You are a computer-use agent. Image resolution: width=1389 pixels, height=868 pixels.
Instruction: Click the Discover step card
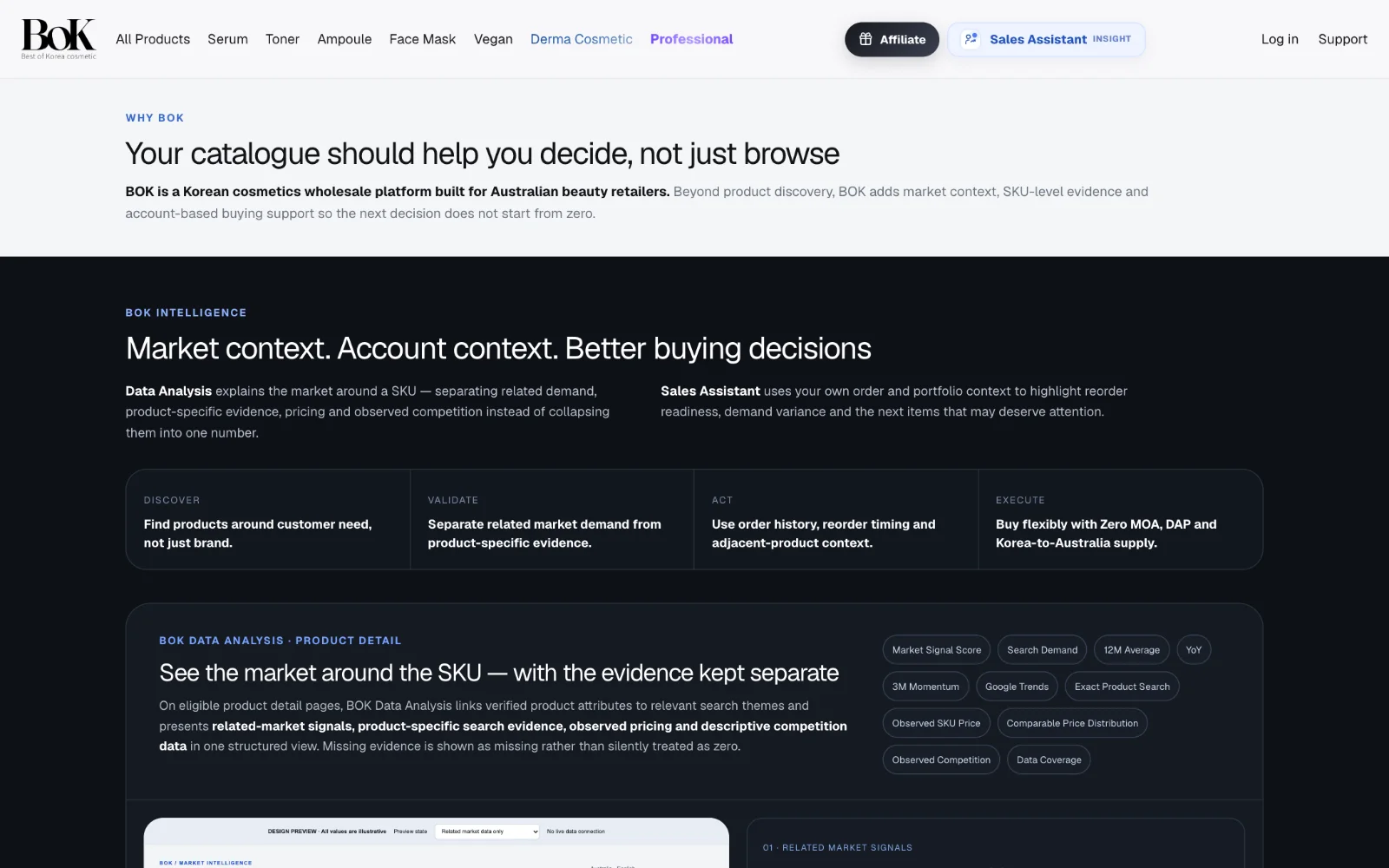(x=268, y=520)
